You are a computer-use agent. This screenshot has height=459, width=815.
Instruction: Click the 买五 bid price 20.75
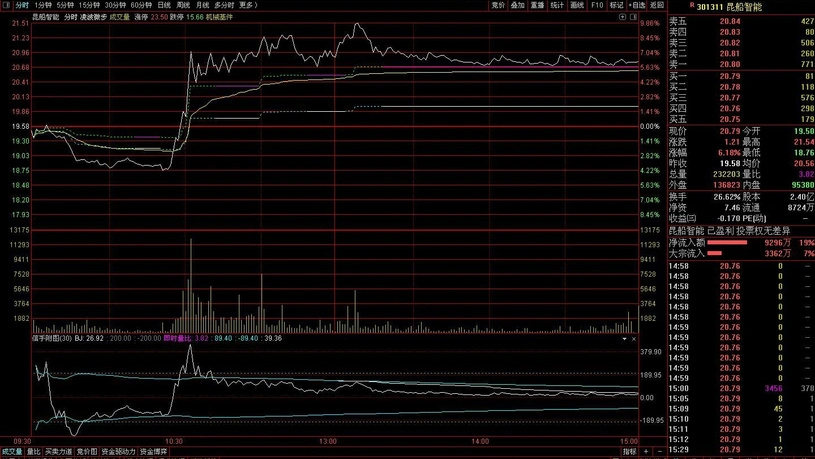730,119
